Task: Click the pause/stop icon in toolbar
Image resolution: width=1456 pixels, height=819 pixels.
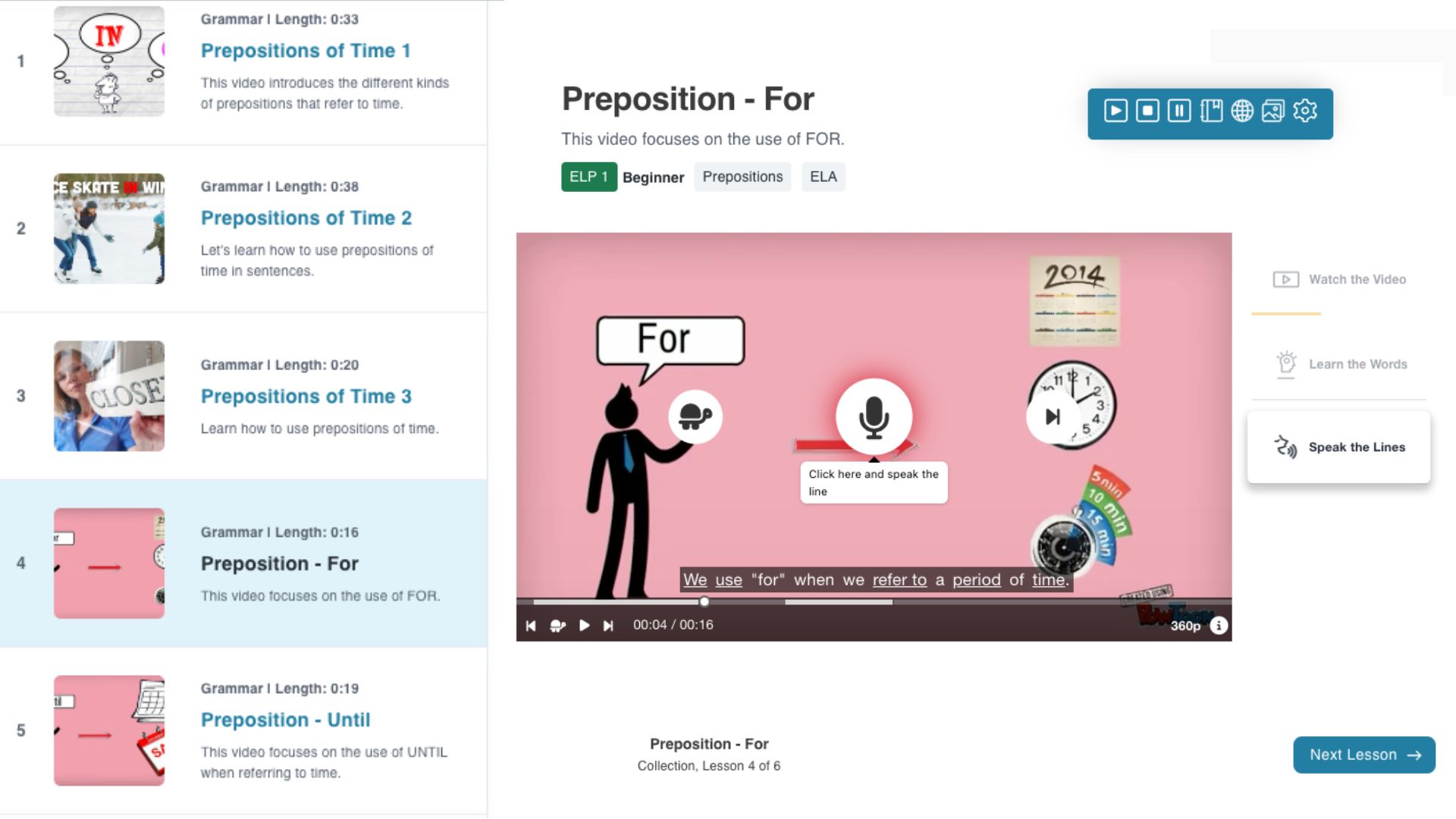Action: pyautogui.click(x=1148, y=111)
